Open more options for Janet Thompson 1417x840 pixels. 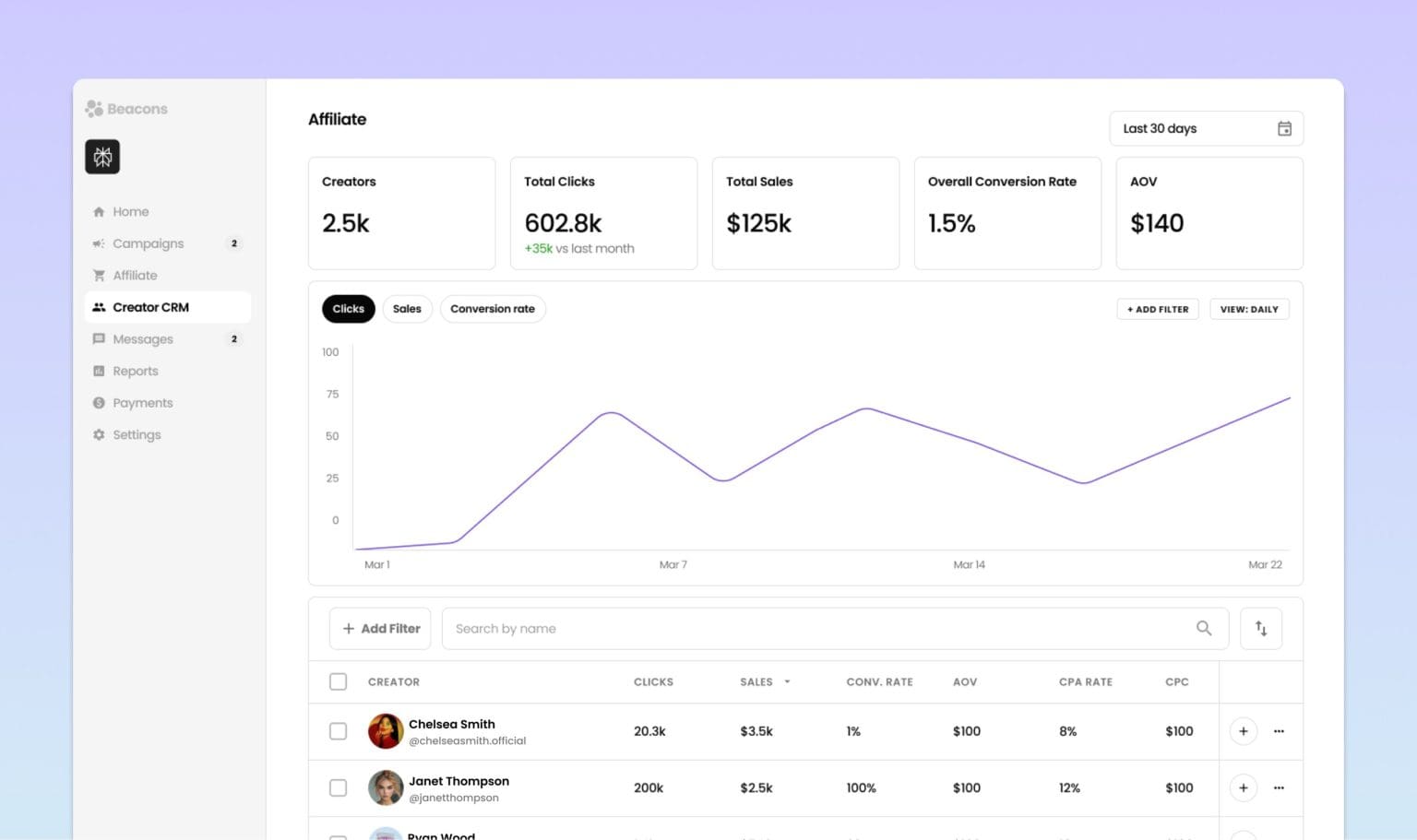point(1279,788)
